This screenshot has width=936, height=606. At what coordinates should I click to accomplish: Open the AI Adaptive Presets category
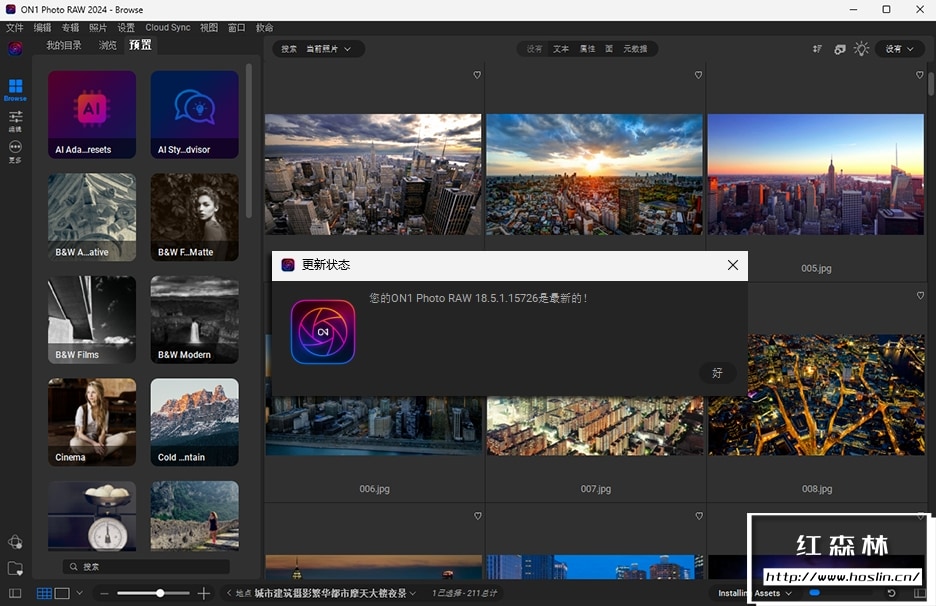tap(92, 115)
